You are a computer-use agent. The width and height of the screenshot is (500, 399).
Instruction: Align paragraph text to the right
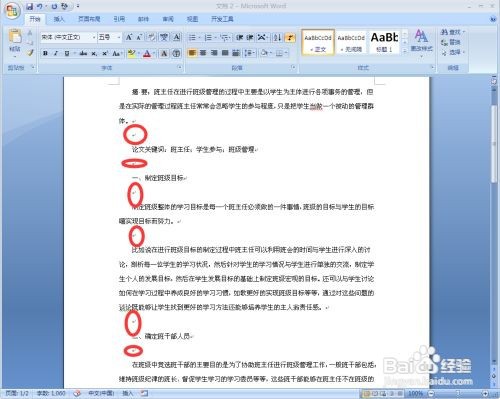pyautogui.click(x=214, y=53)
